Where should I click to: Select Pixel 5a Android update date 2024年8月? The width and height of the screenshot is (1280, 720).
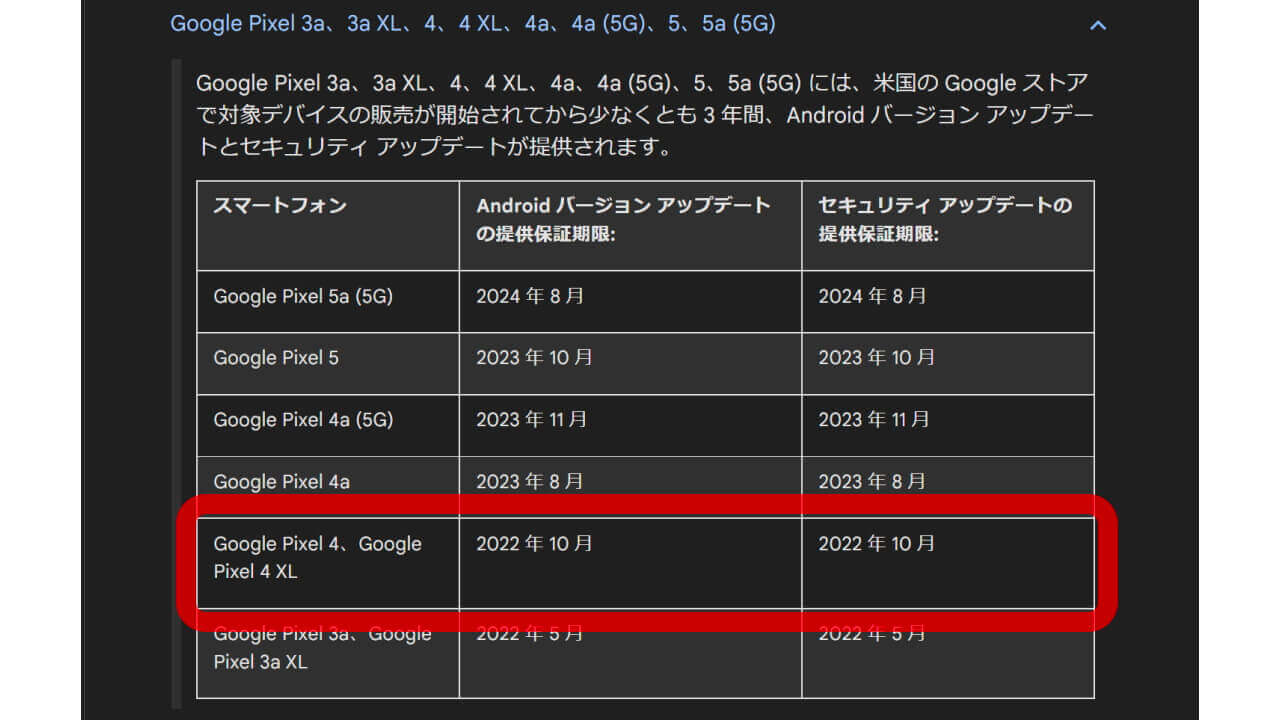point(530,296)
